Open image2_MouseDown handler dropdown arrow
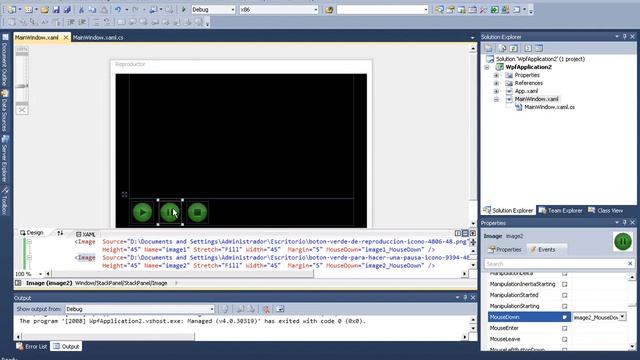 pyautogui.click(x=622, y=317)
